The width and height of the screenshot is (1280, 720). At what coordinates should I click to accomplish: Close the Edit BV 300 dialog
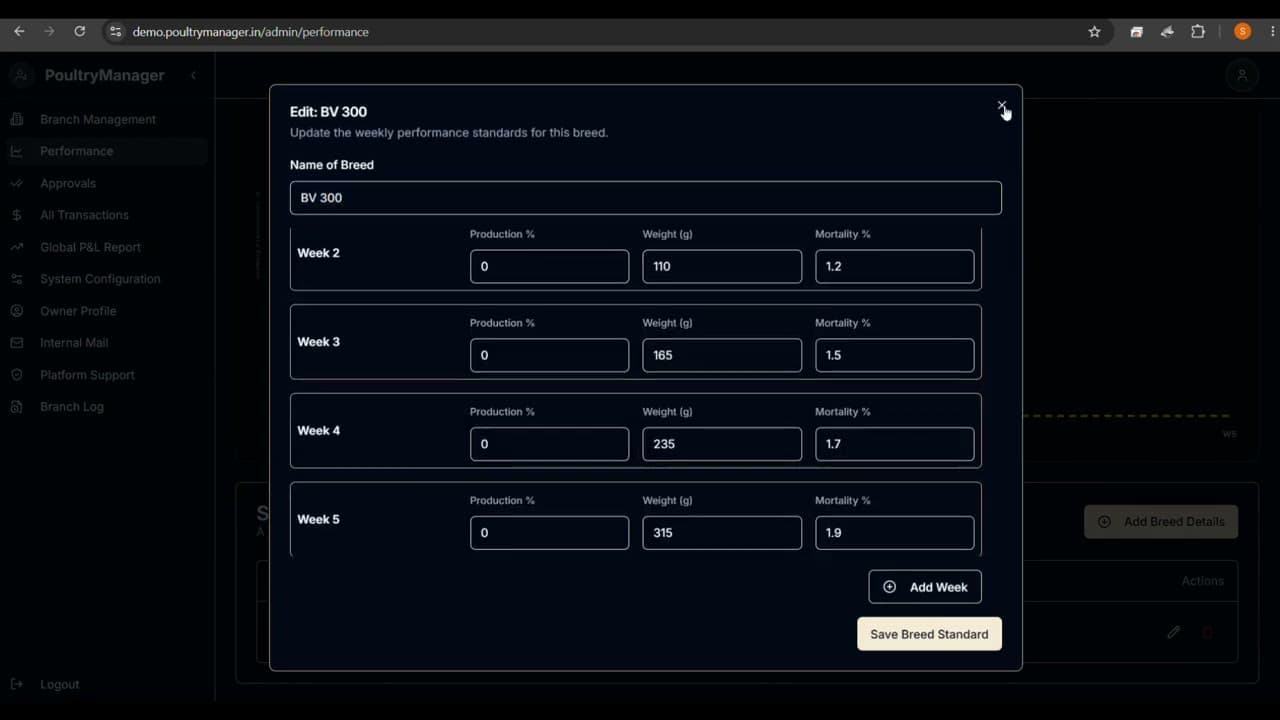[x=1001, y=105]
